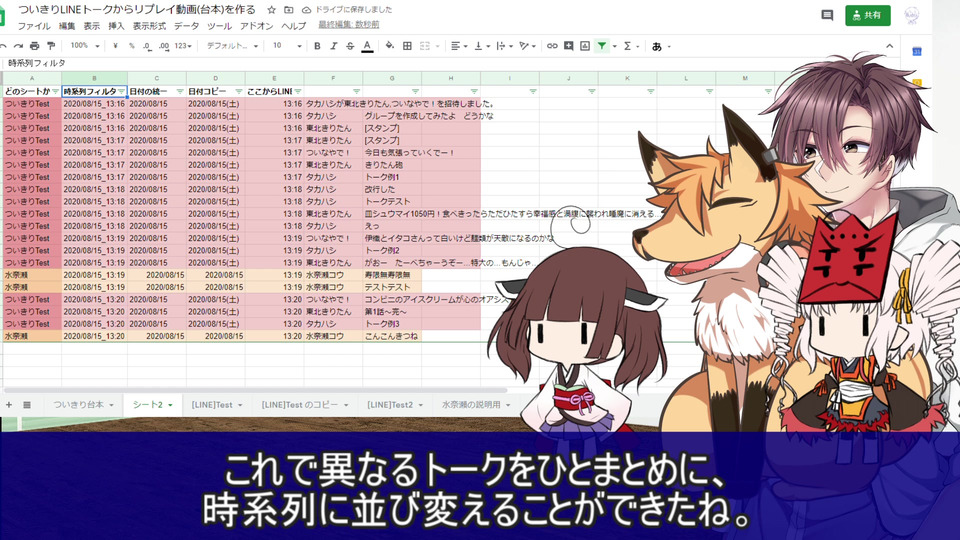
Task: Open the ツール menu
Action: click(x=219, y=26)
